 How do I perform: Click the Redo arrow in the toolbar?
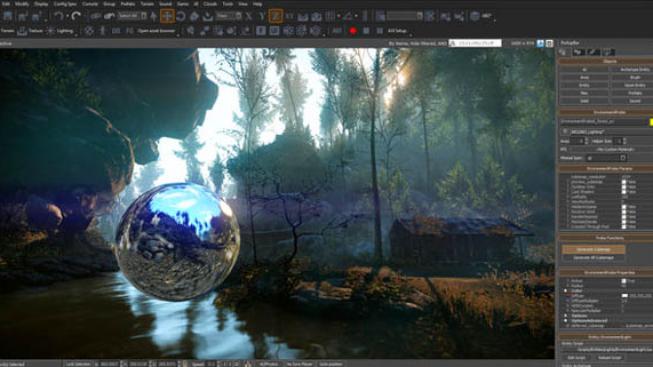[75, 16]
